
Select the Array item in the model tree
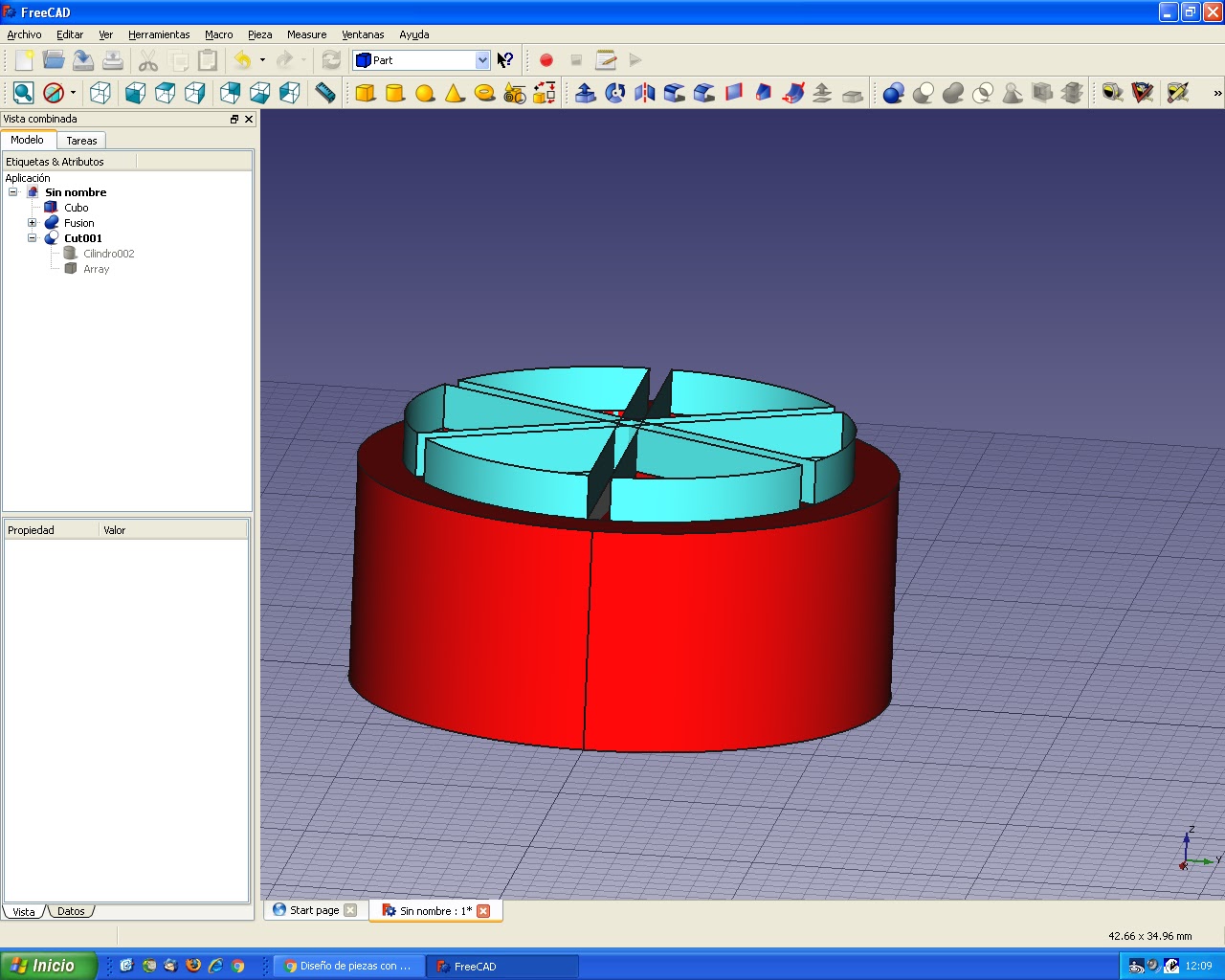[x=96, y=269]
